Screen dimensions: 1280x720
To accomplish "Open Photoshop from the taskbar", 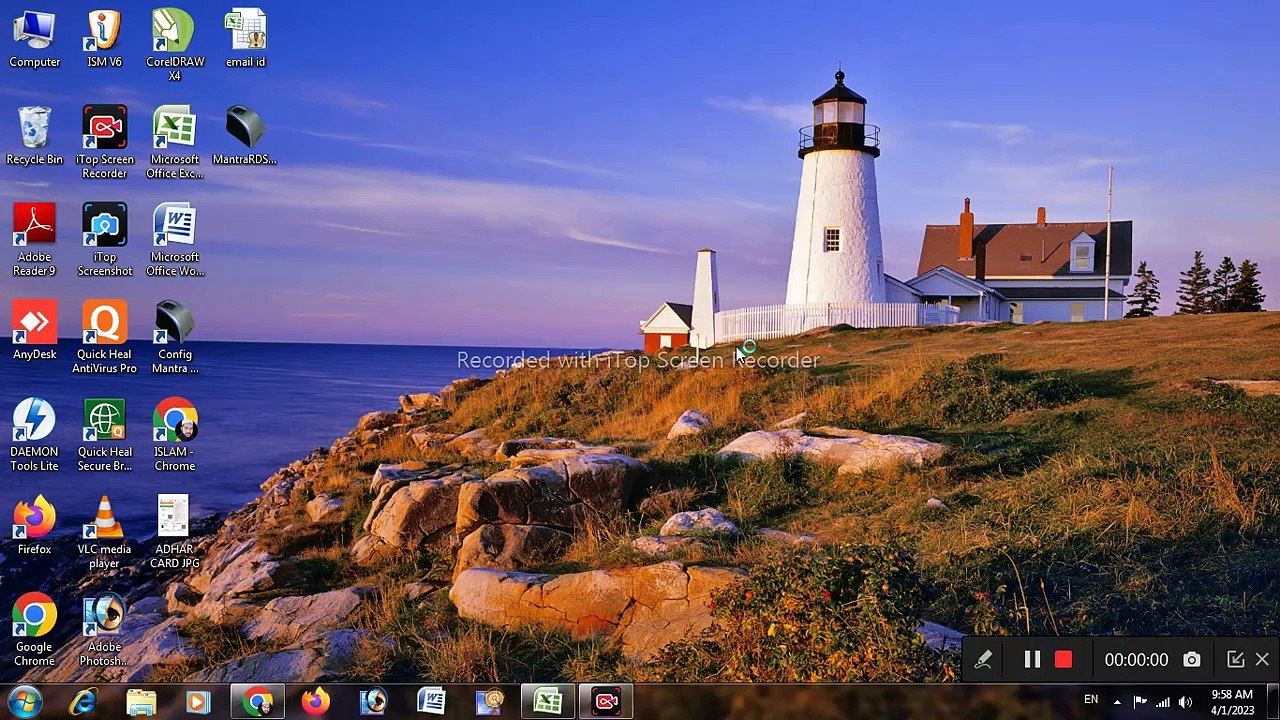I will (373, 702).
